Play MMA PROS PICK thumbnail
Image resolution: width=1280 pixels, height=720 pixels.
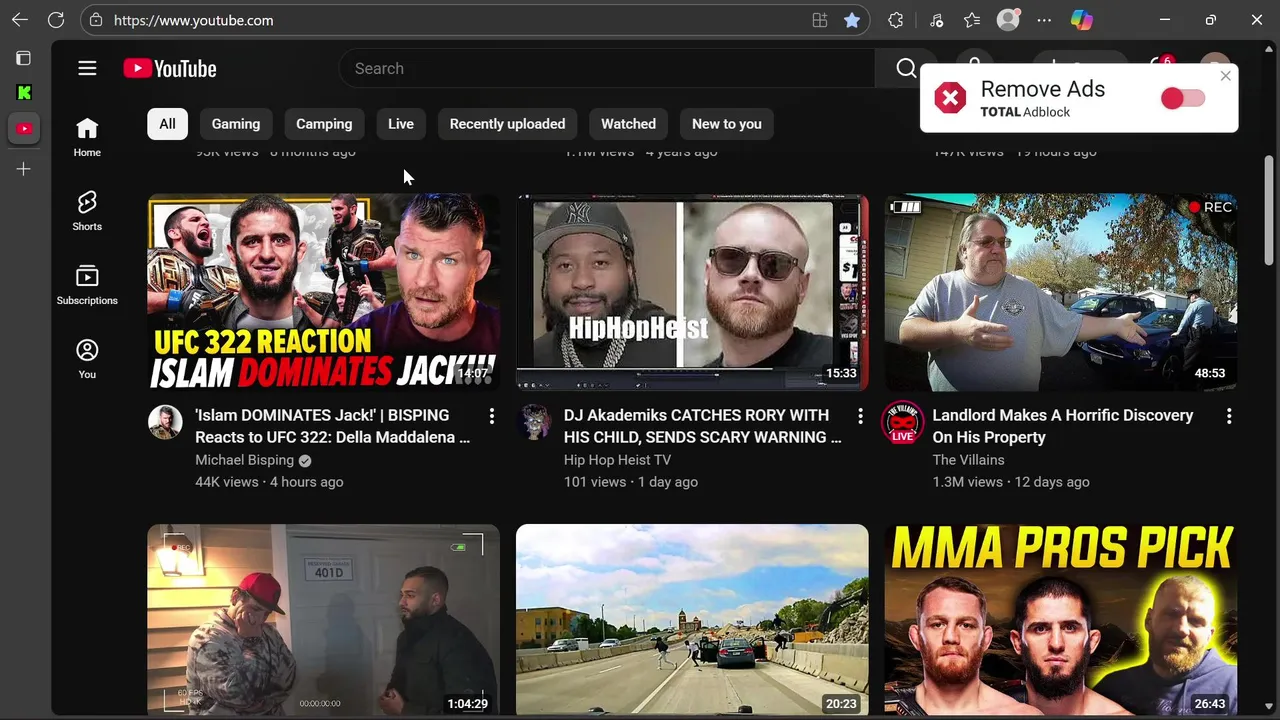pos(1060,619)
